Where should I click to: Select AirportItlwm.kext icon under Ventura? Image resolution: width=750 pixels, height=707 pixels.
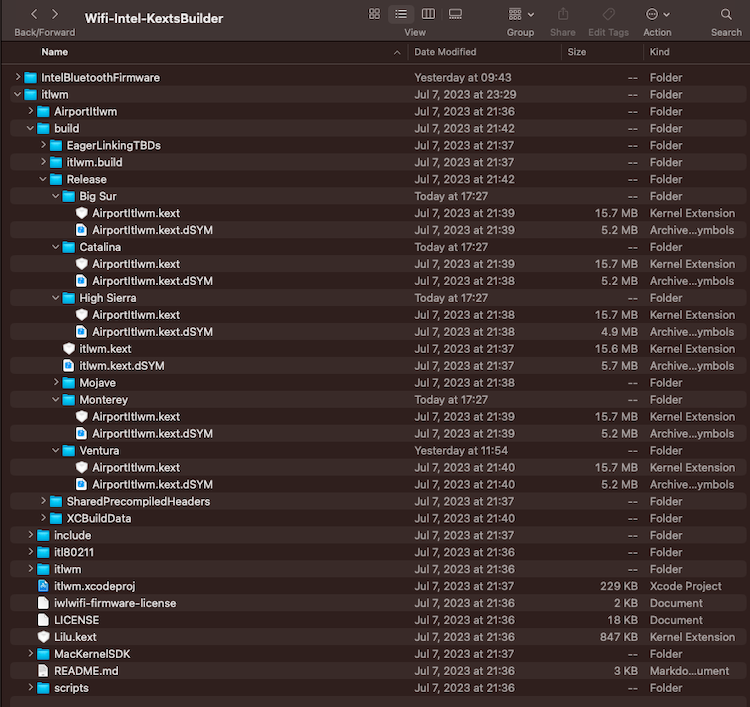pyautogui.click(x=82, y=467)
